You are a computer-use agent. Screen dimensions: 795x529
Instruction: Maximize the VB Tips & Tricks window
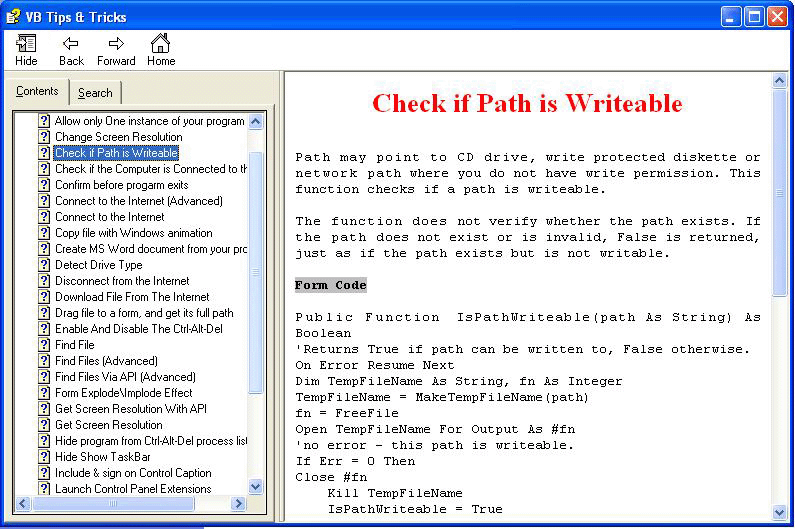pyautogui.click(x=755, y=17)
